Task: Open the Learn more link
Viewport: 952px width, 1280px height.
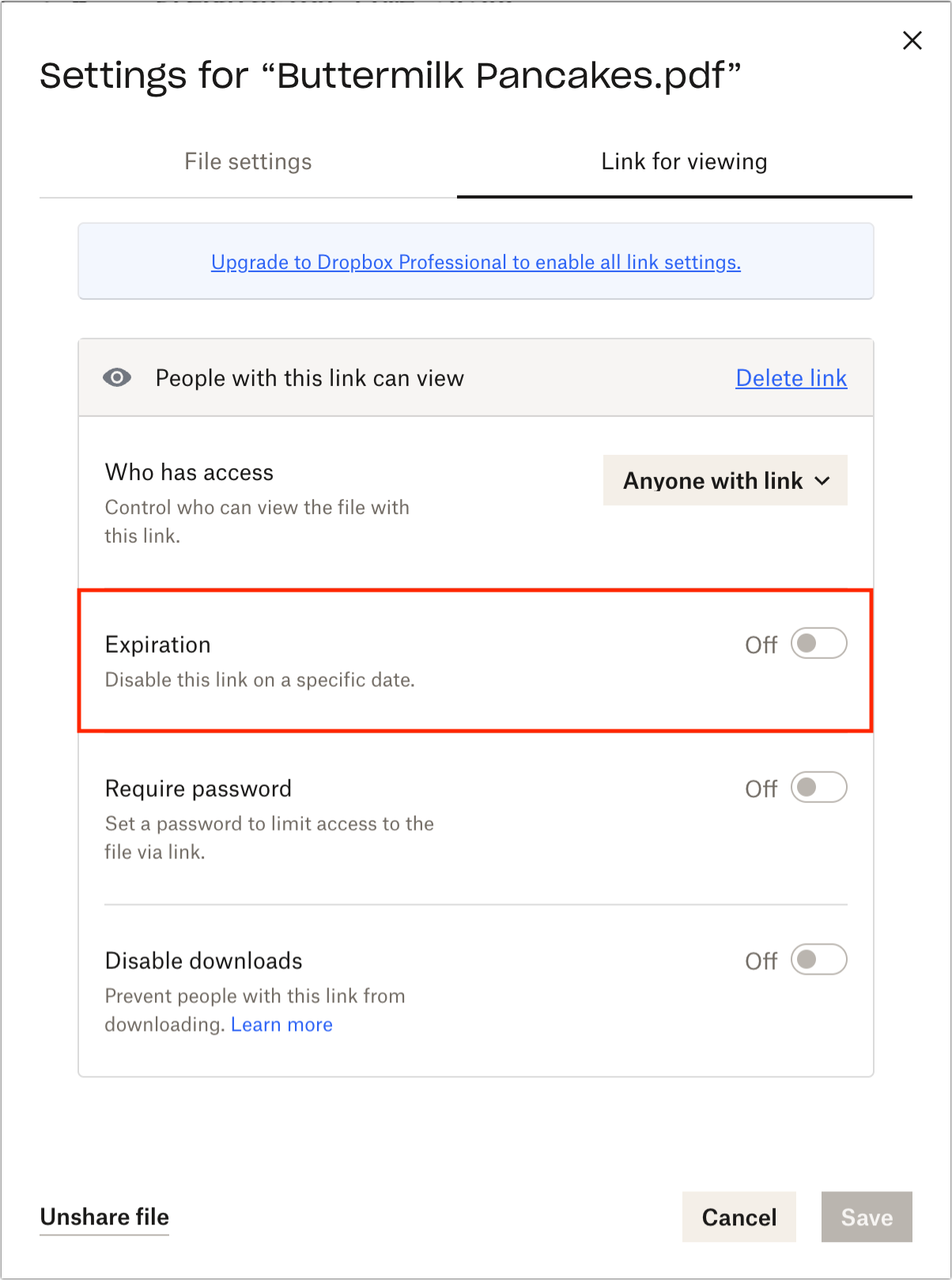Action: point(281,1024)
